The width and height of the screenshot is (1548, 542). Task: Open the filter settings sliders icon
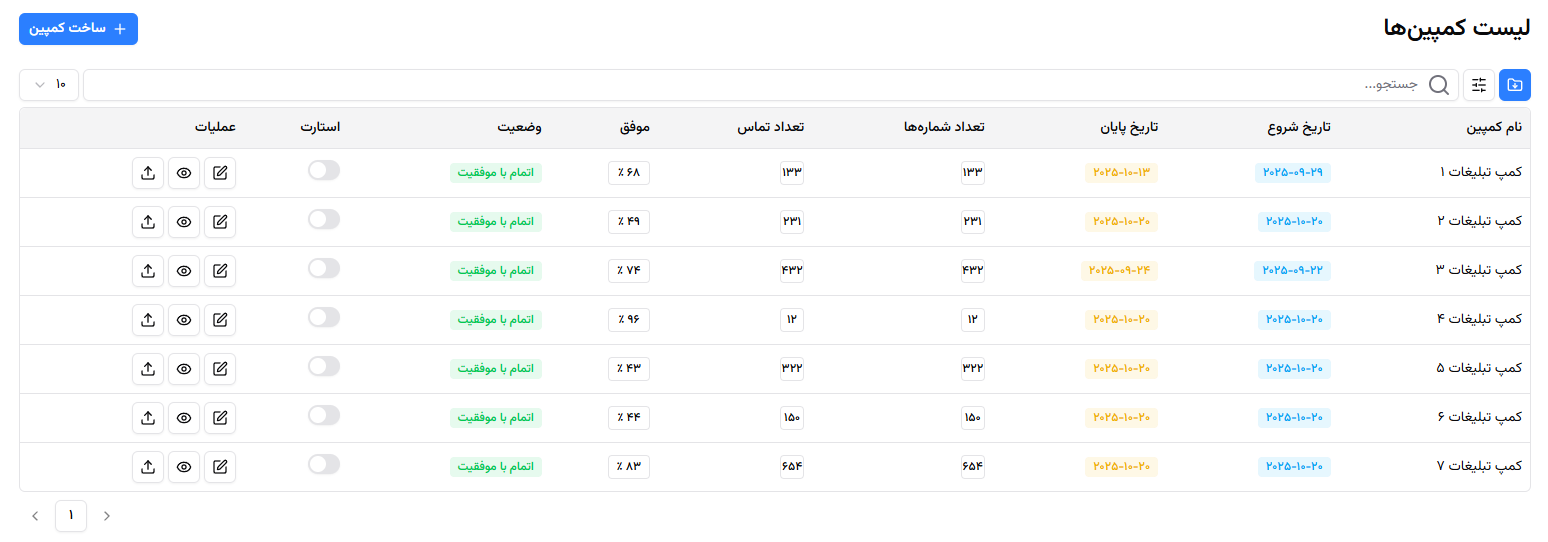click(x=1479, y=85)
